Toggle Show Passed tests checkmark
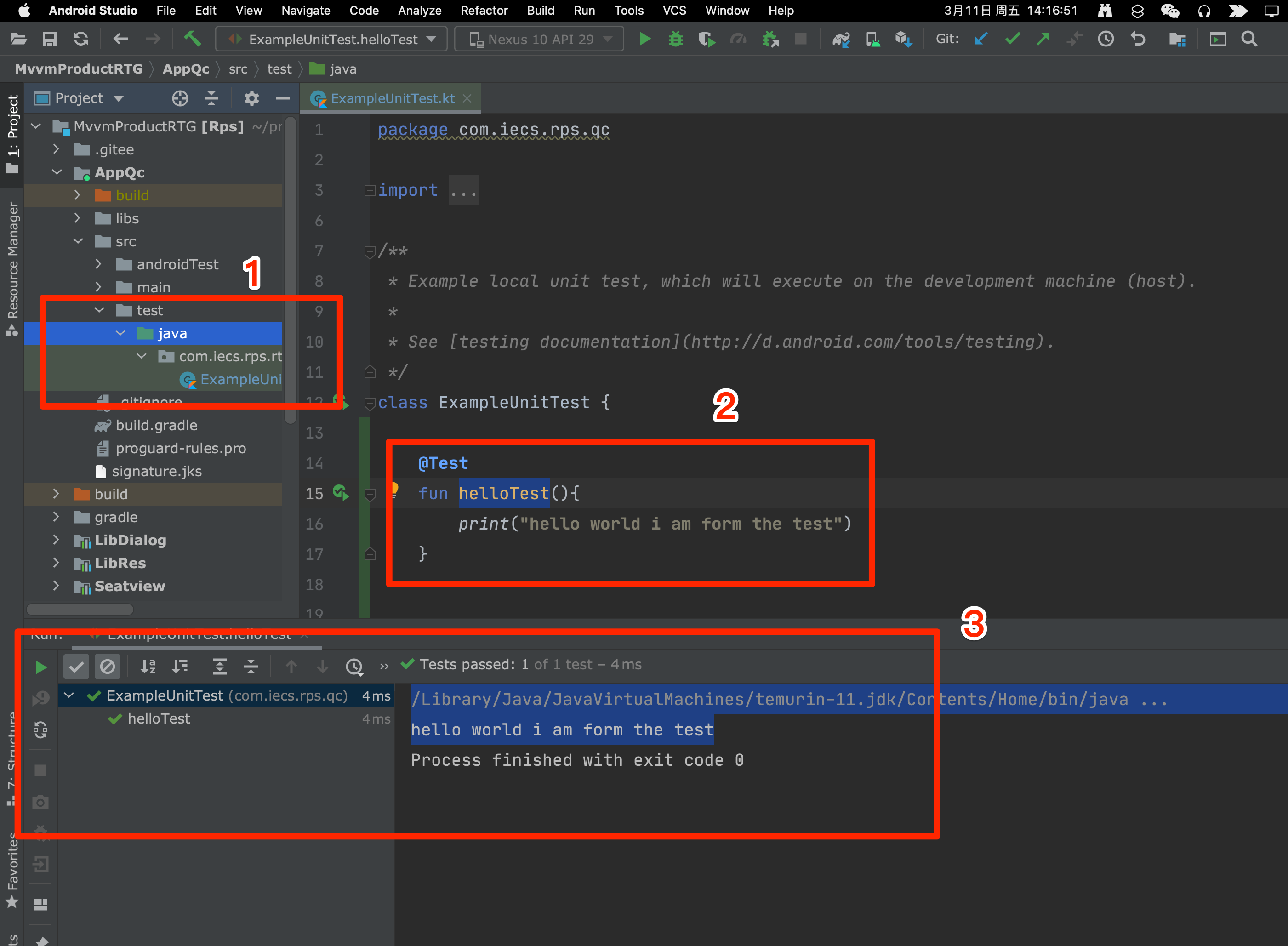The width and height of the screenshot is (1288, 946). [x=76, y=666]
